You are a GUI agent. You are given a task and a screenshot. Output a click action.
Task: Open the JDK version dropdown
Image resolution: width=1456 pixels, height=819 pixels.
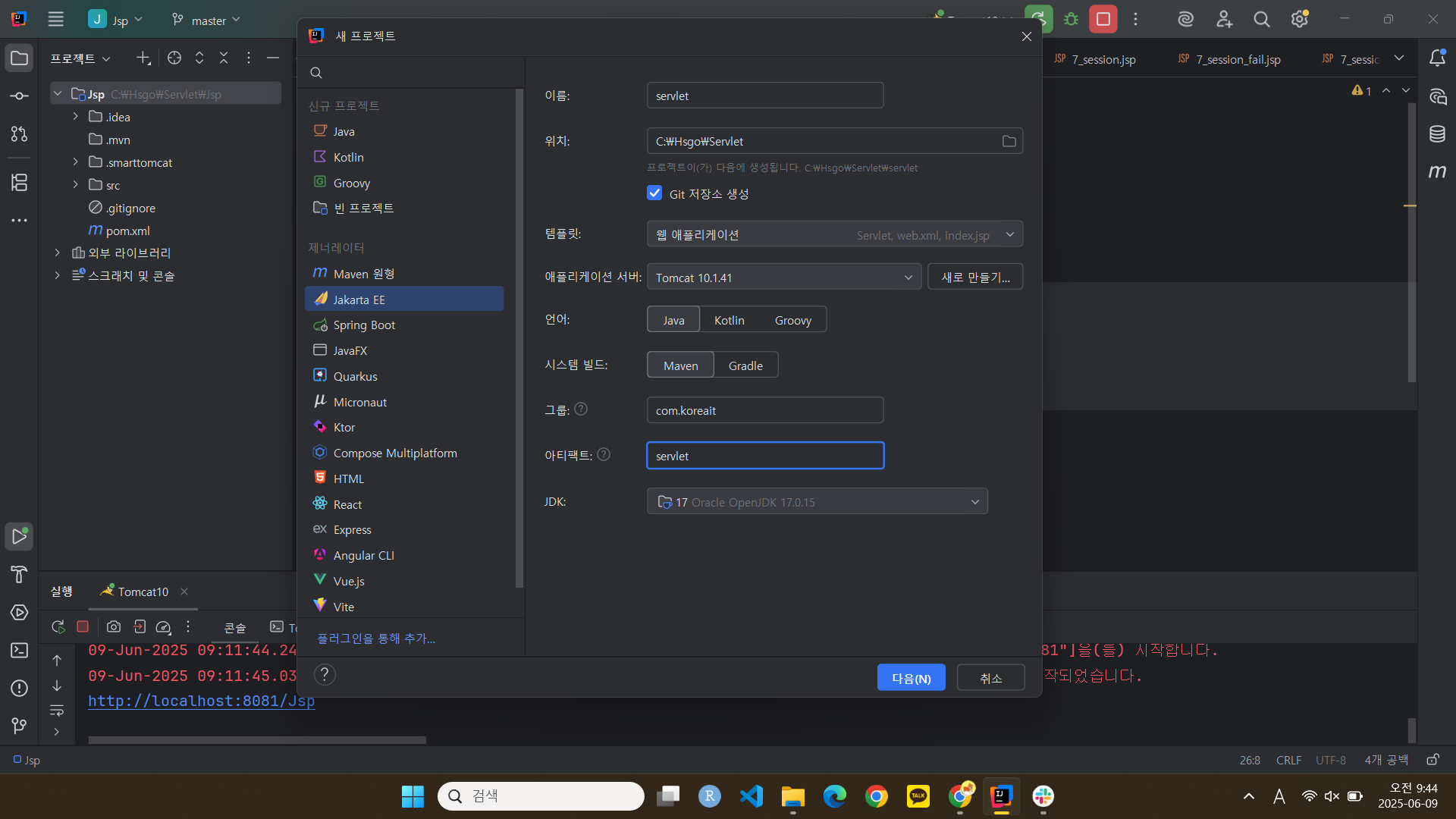(817, 502)
